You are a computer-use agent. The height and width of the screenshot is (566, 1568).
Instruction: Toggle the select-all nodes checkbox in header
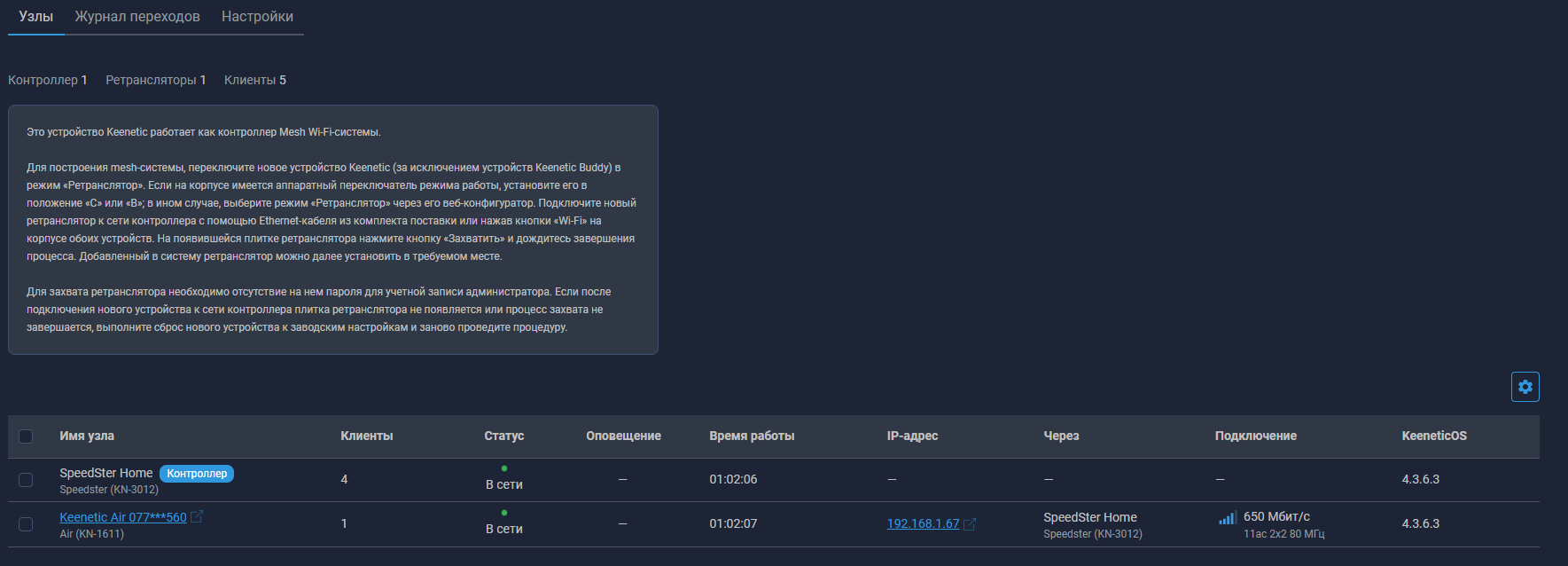point(26,436)
